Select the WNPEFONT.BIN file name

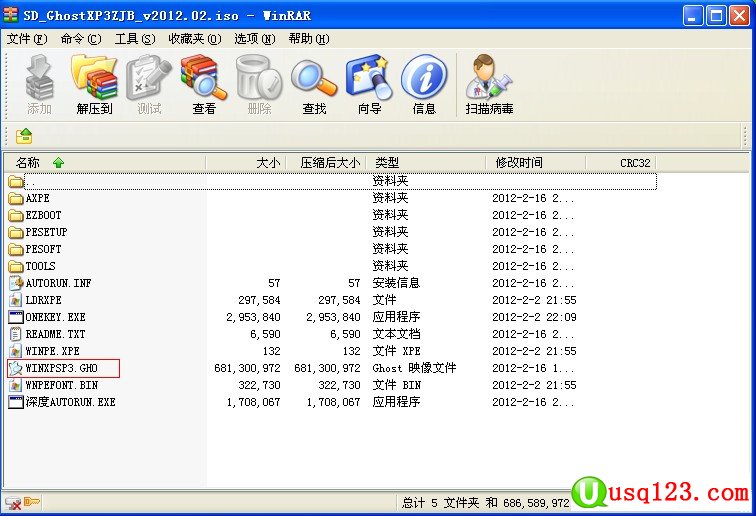click(x=62, y=385)
